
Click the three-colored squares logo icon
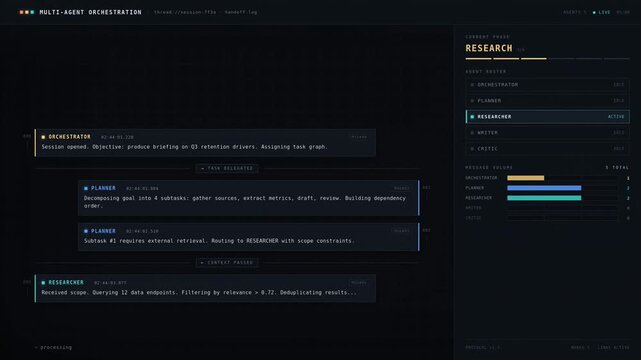point(27,12)
